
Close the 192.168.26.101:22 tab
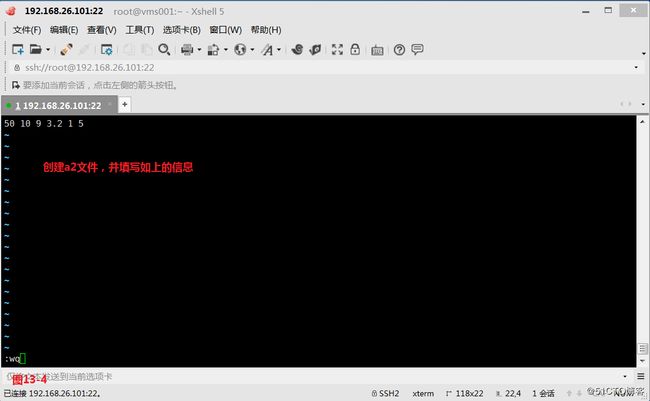coord(110,104)
